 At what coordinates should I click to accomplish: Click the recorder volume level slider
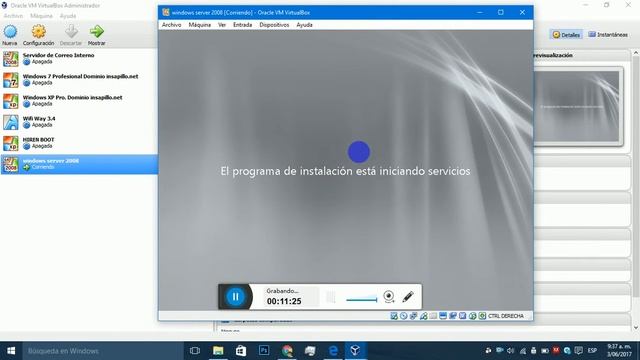(362, 299)
